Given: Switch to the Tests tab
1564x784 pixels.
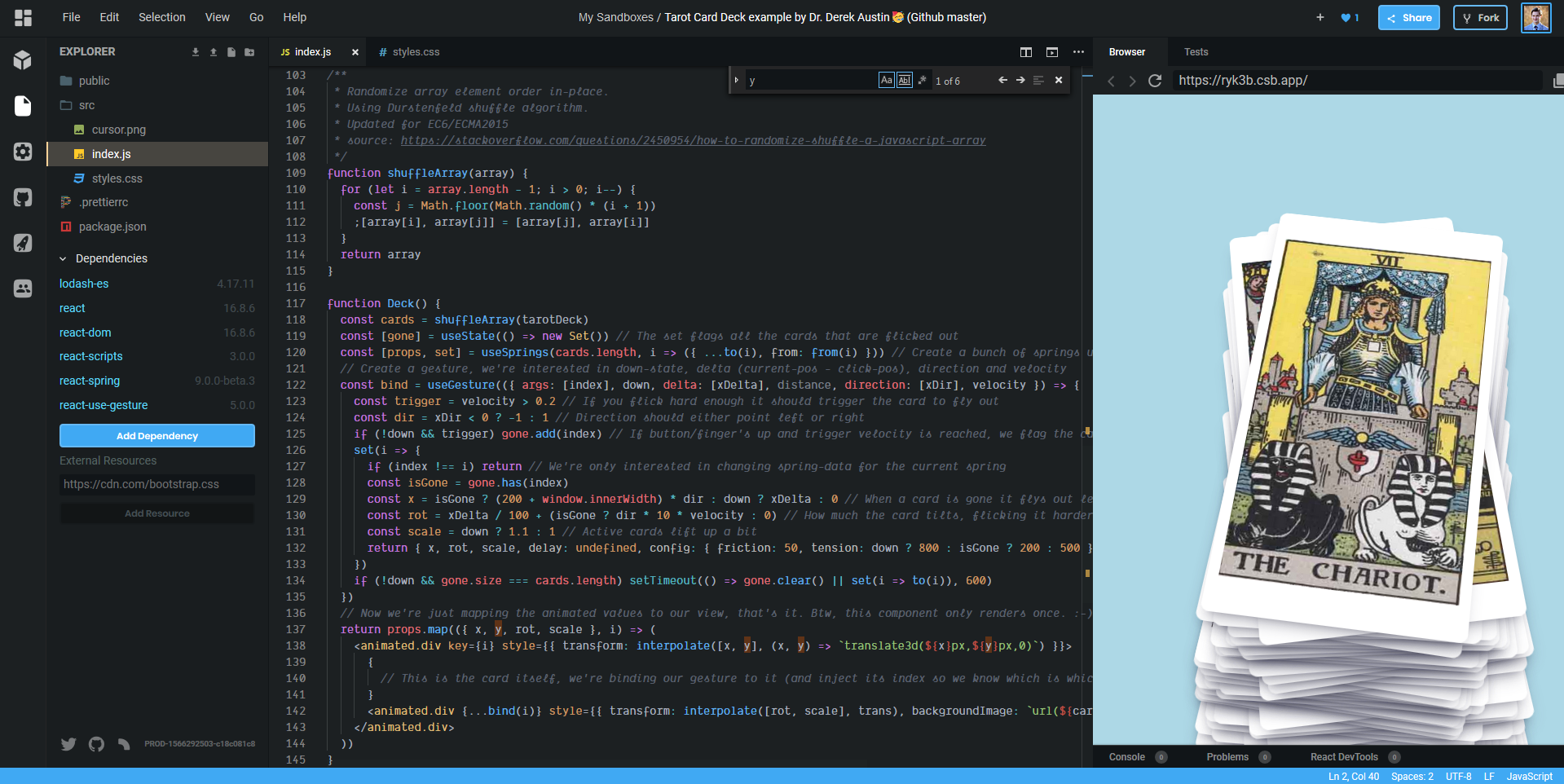Looking at the screenshot, I should pyautogui.click(x=1196, y=52).
